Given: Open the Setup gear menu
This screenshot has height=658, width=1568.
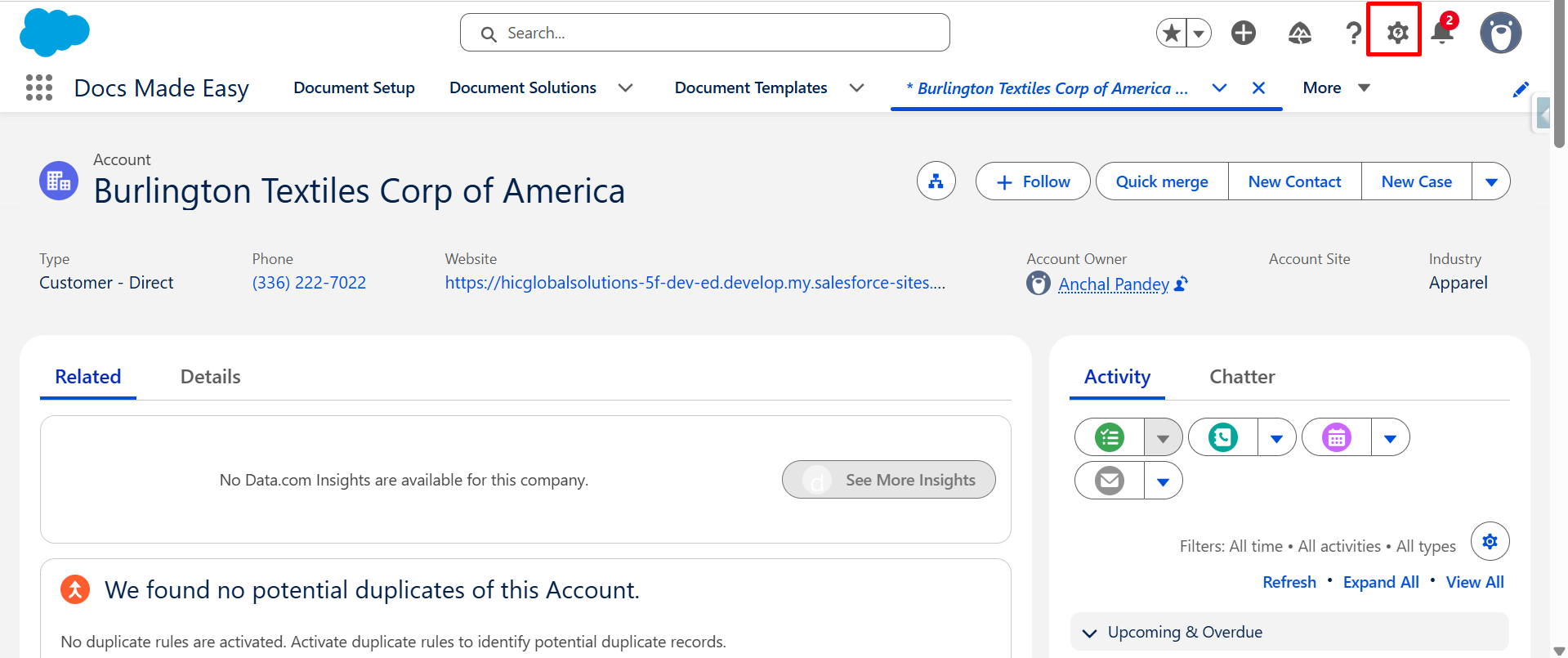Looking at the screenshot, I should click(x=1397, y=33).
